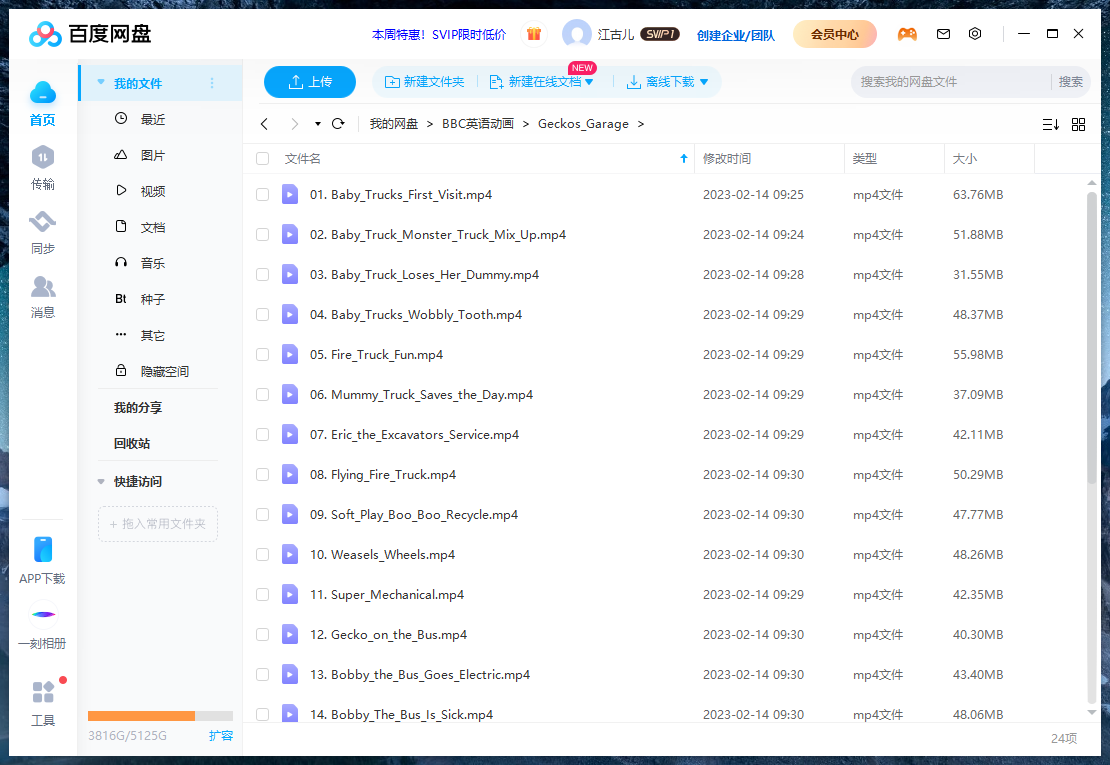The image size is (1110, 765).
Task: Click the 上传 upload button
Action: coord(310,82)
